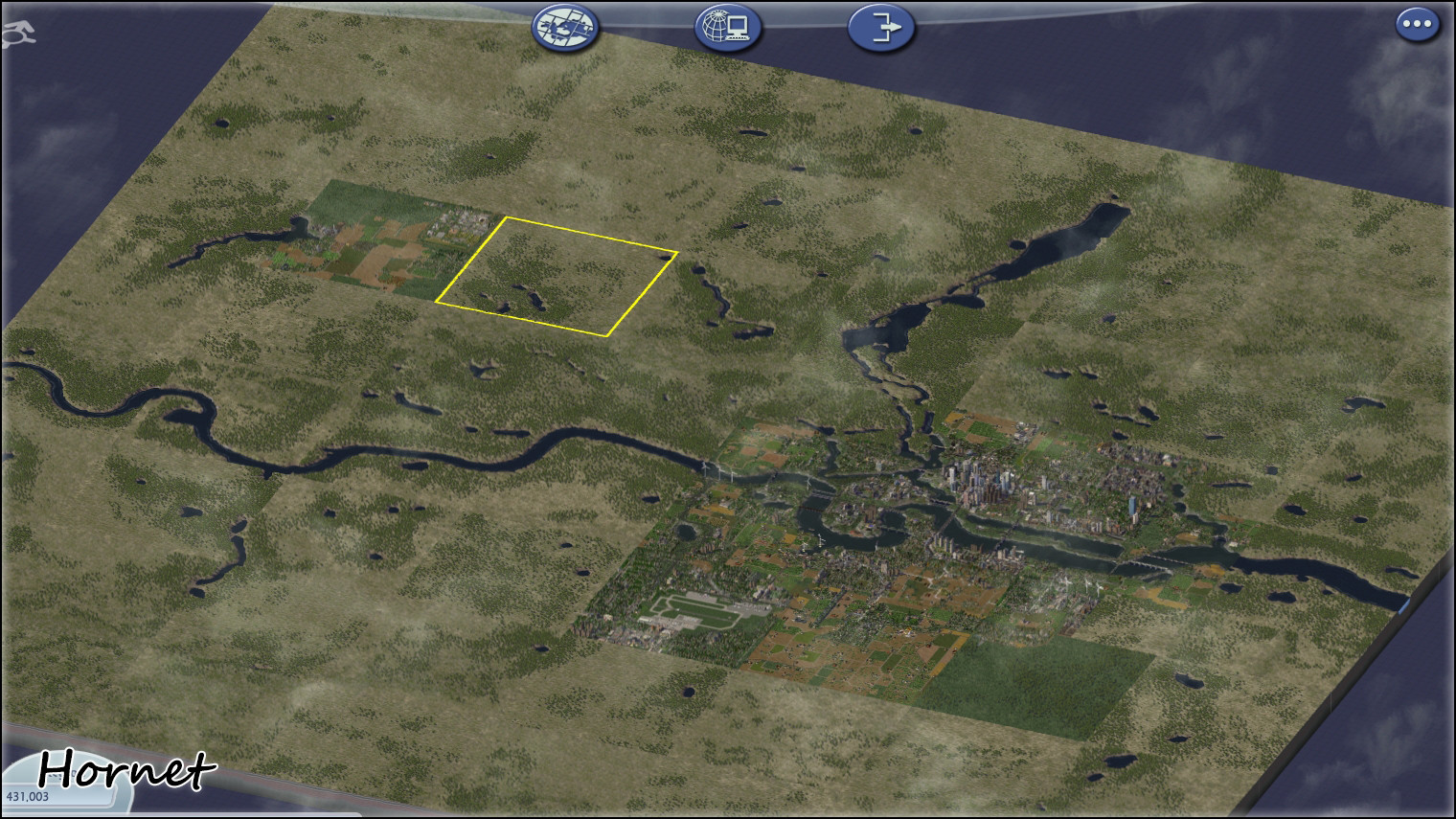Select the city tile outlined in yellow
The width and height of the screenshot is (1456, 819).
(x=557, y=277)
